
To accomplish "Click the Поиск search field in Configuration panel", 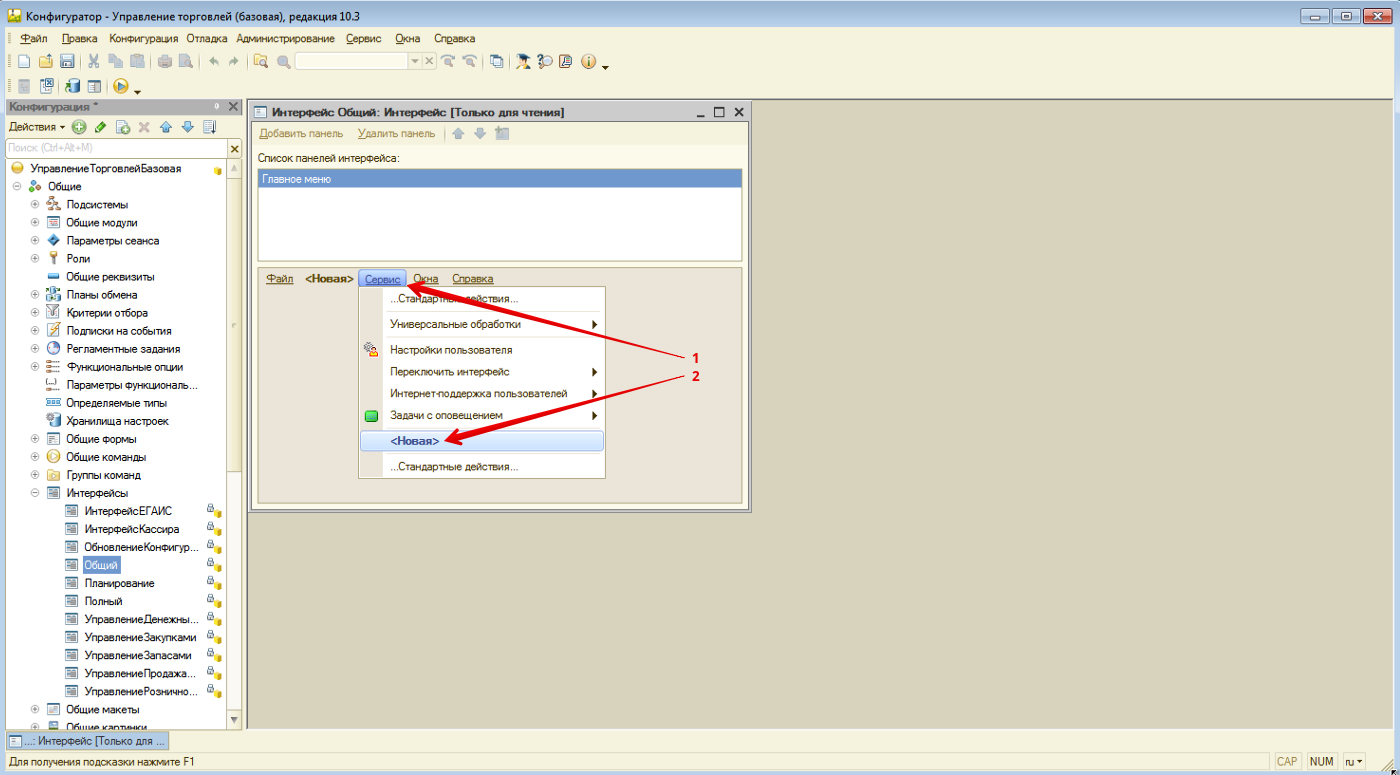I will [x=115, y=148].
